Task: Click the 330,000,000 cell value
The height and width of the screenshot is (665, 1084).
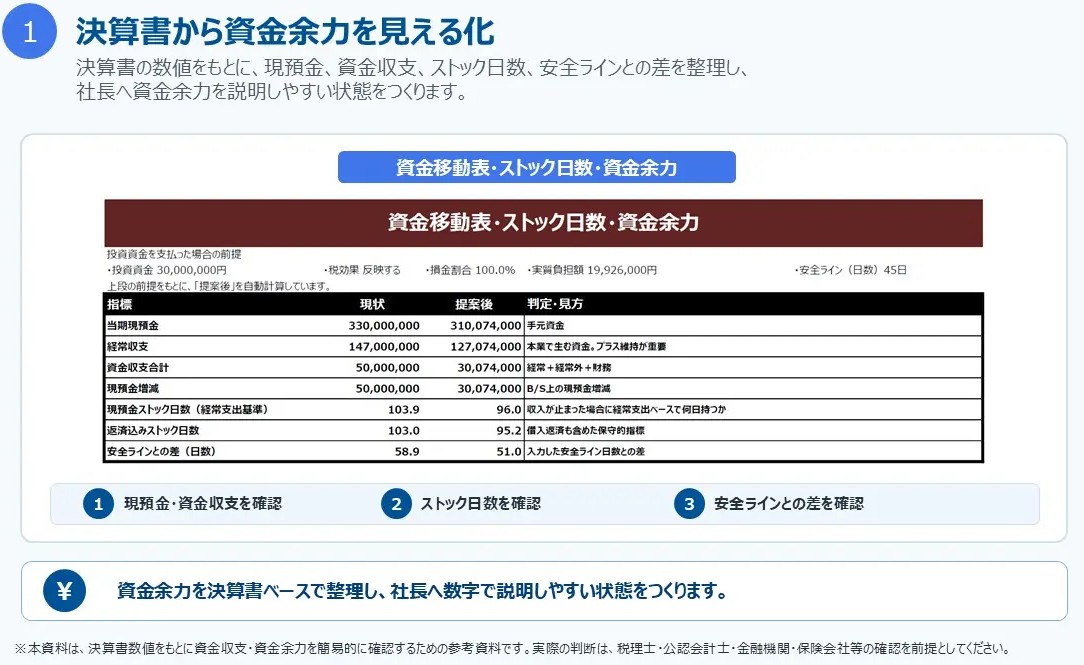Action: tap(384, 326)
